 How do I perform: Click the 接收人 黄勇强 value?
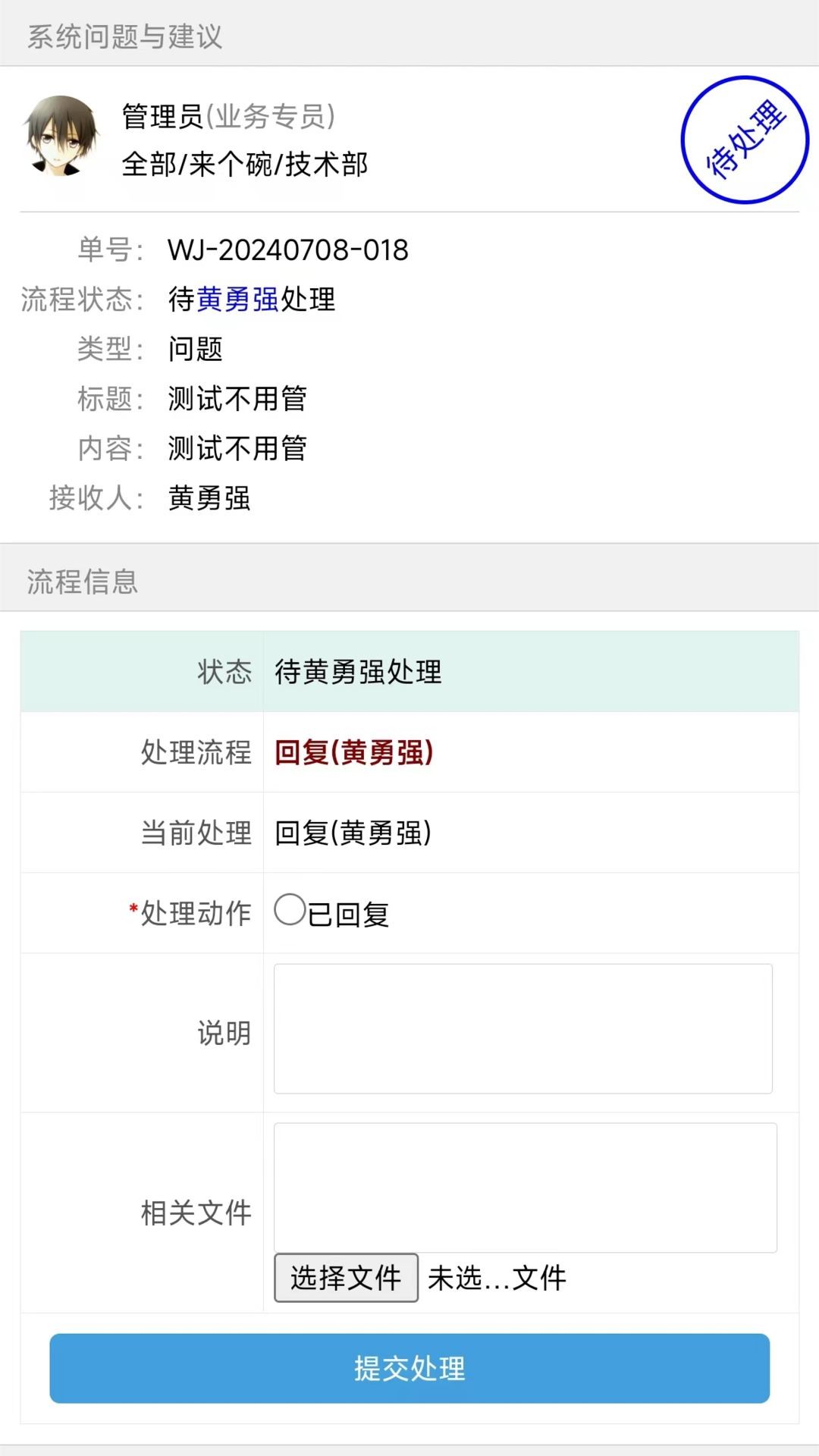click(209, 498)
